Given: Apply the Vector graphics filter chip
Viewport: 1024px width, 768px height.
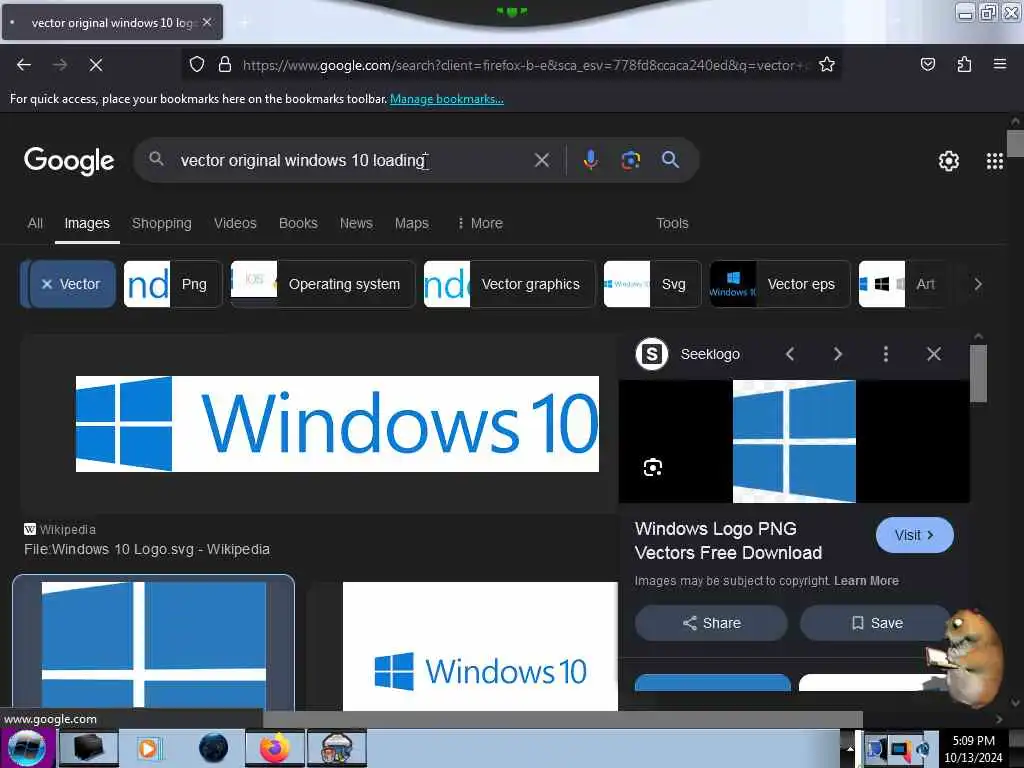Looking at the screenshot, I should click(x=509, y=284).
